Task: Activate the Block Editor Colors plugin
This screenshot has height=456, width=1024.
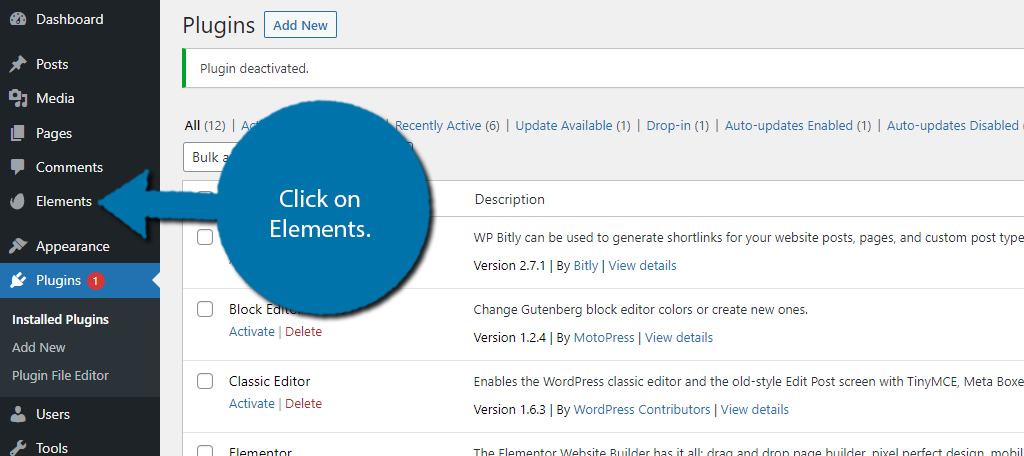Action: click(251, 332)
